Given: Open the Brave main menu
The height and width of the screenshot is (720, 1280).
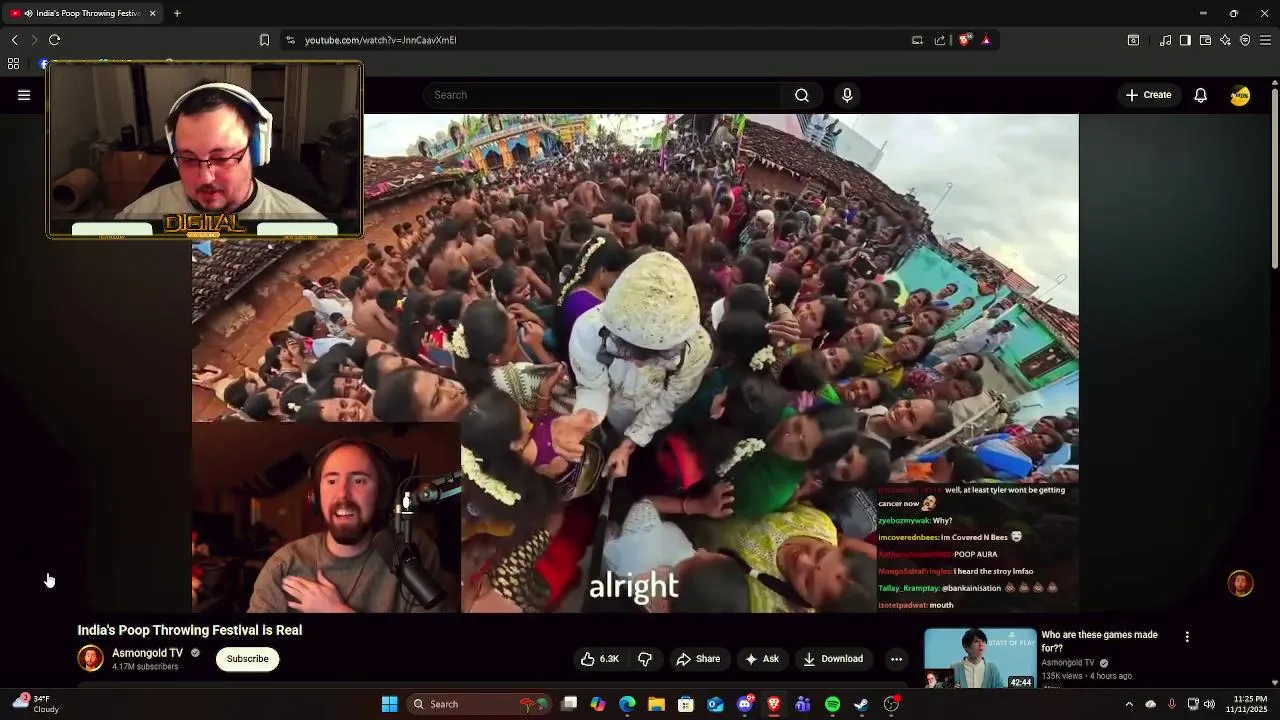Looking at the screenshot, I should (1265, 40).
